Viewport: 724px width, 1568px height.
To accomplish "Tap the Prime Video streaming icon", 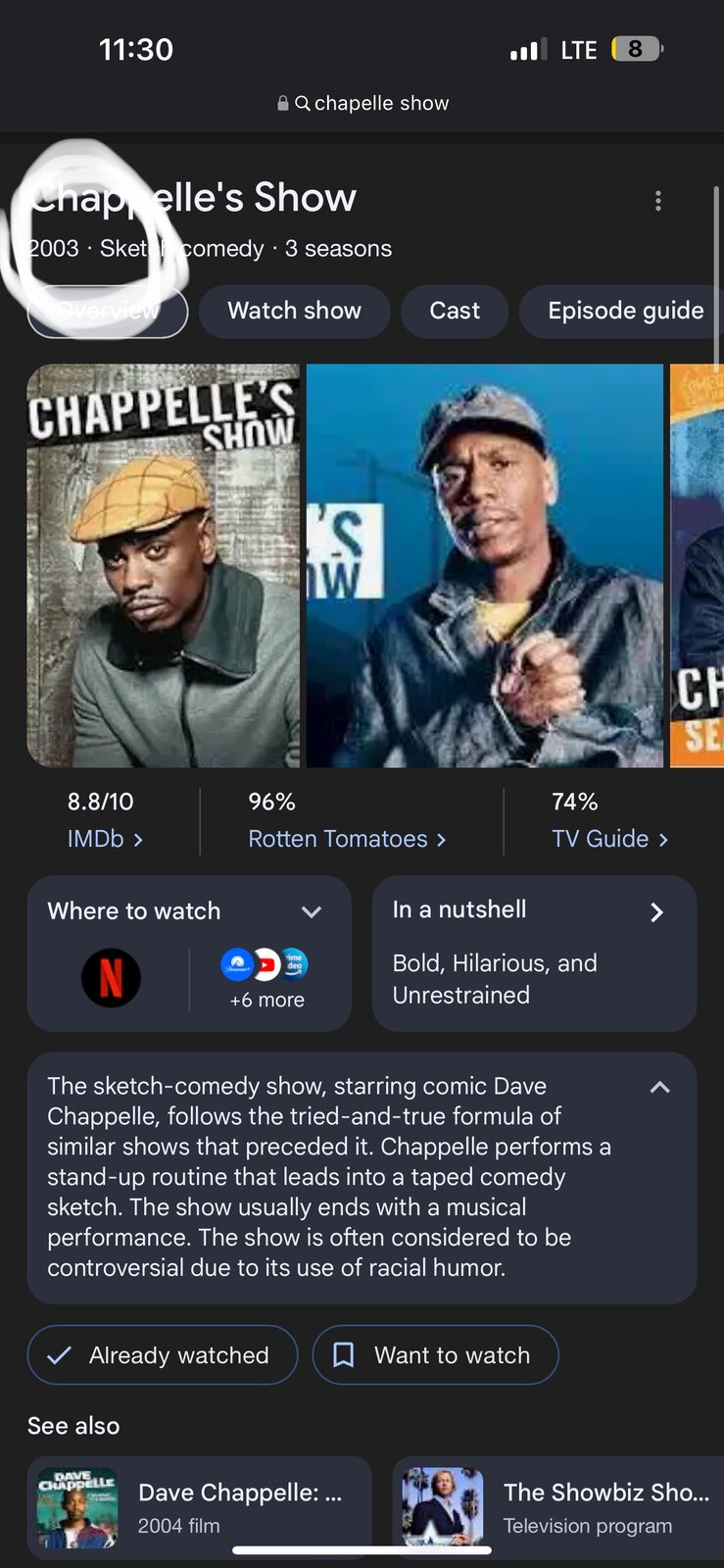I will click(294, 964).
